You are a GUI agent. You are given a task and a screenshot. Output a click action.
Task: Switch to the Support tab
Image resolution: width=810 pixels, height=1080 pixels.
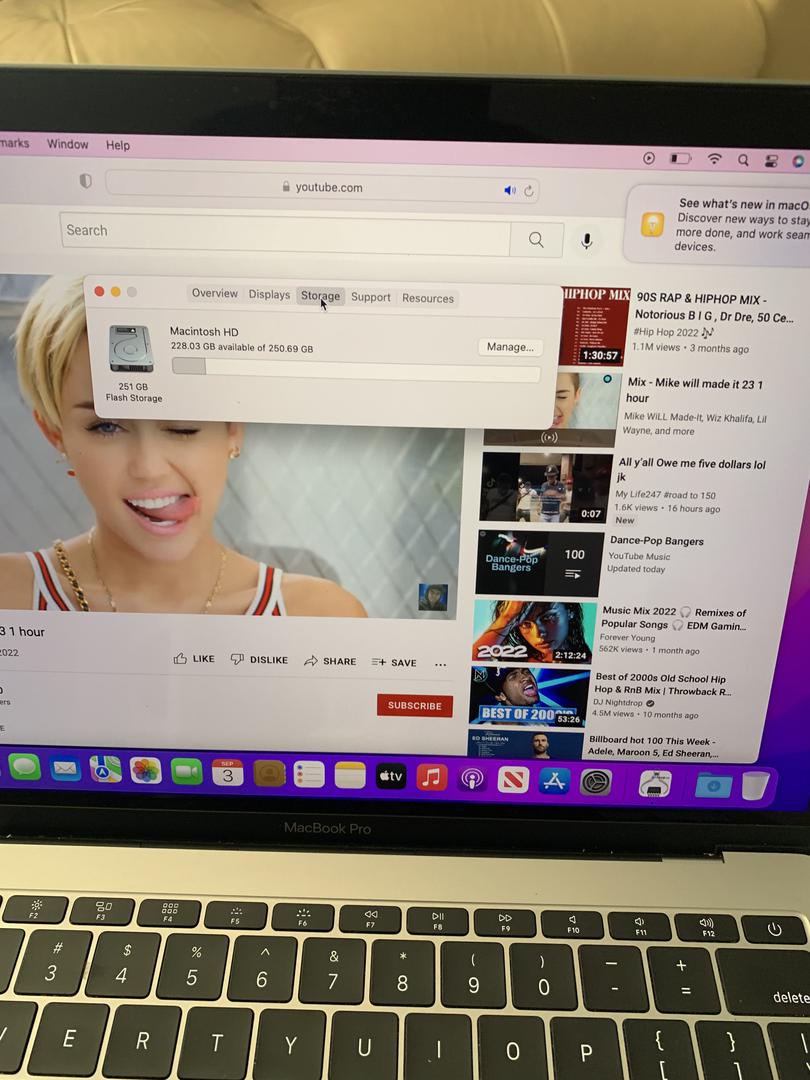(371, 297)
